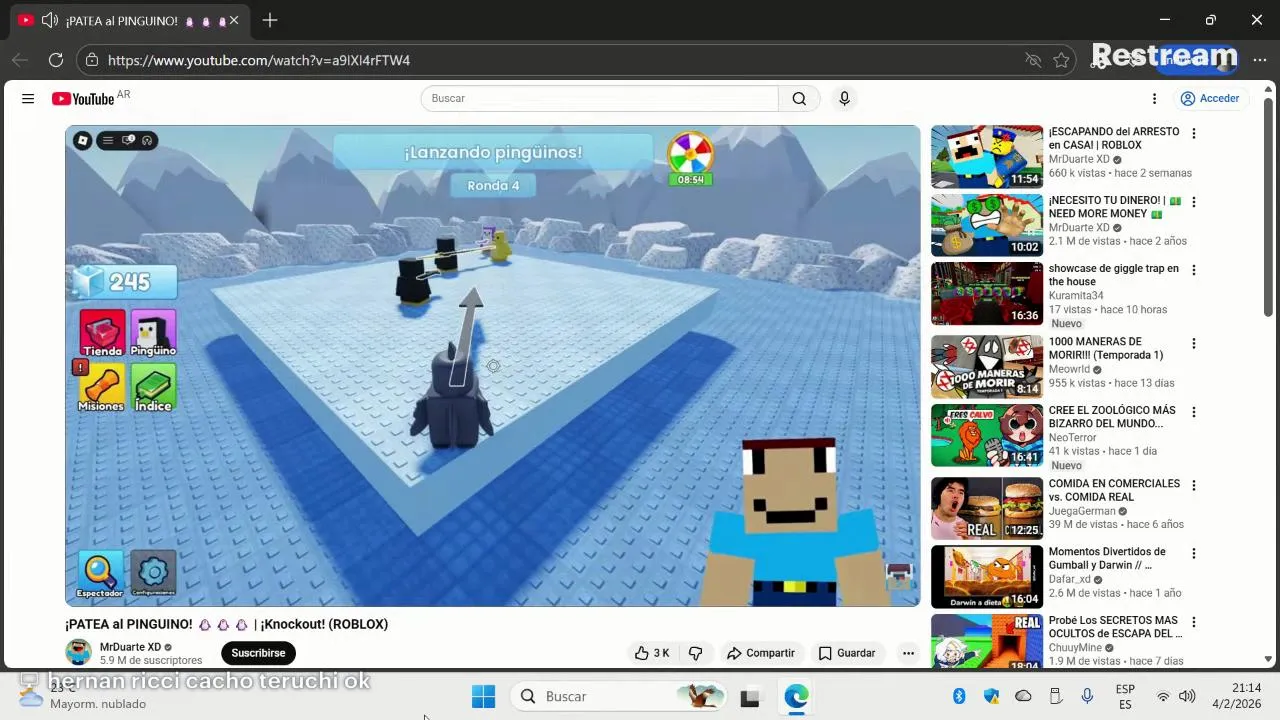The image size is (1280, 720).
Task: Click the Roblox headphones icon in the video
Action: click(x=147, y=140)
